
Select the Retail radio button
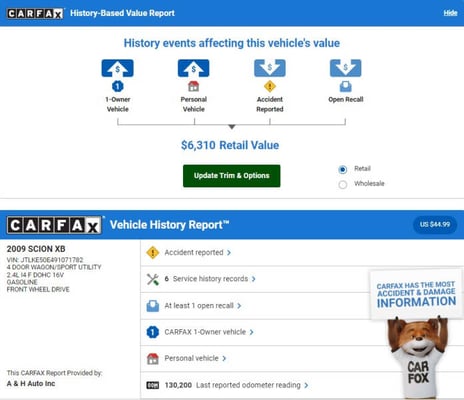click(342, 169)
